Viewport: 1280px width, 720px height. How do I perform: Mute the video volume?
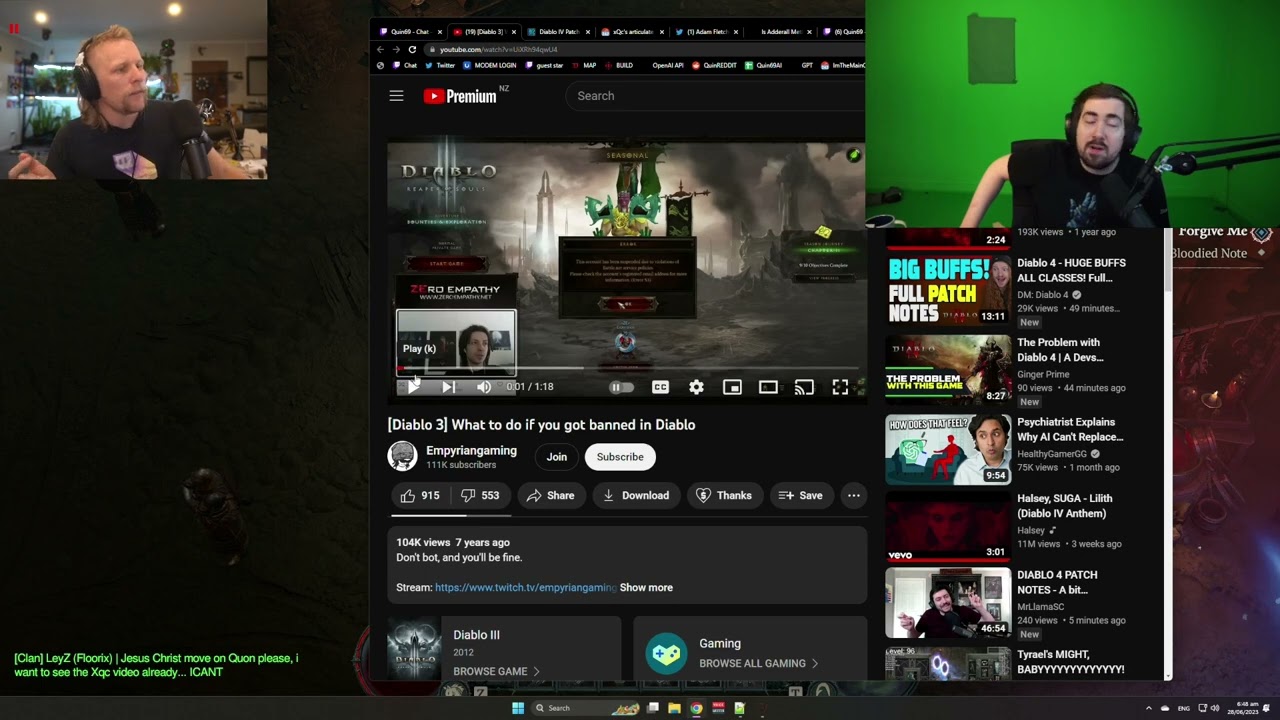pyautogui.click(x=483, y=387)
